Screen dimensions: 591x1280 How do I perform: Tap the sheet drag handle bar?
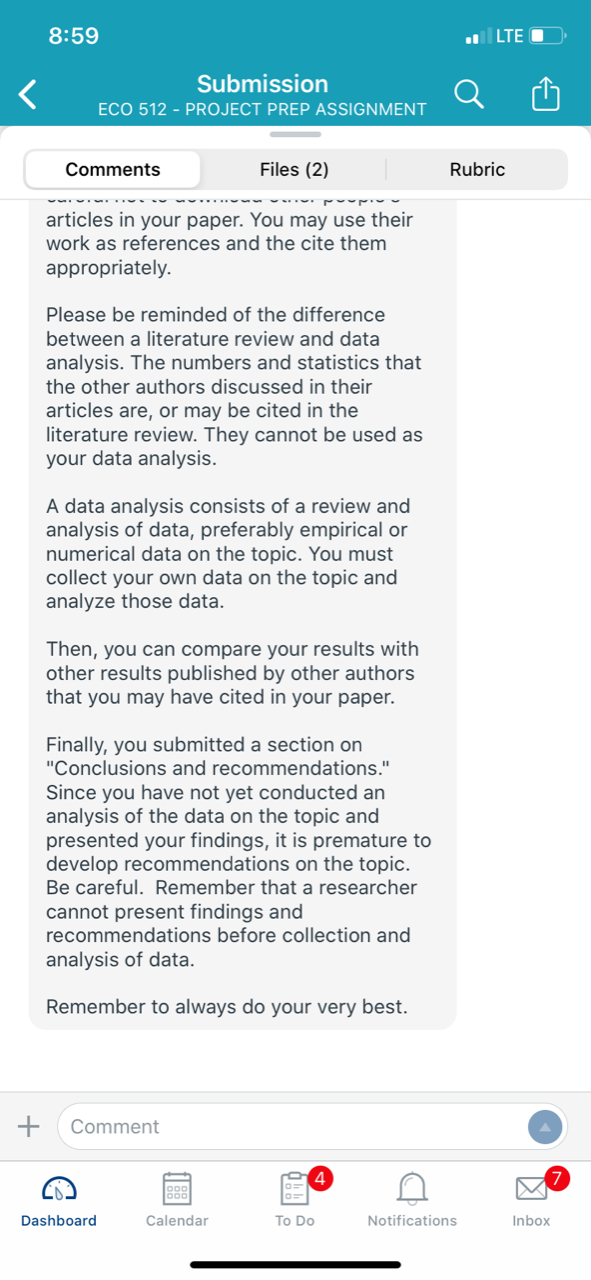coord(295,134)
